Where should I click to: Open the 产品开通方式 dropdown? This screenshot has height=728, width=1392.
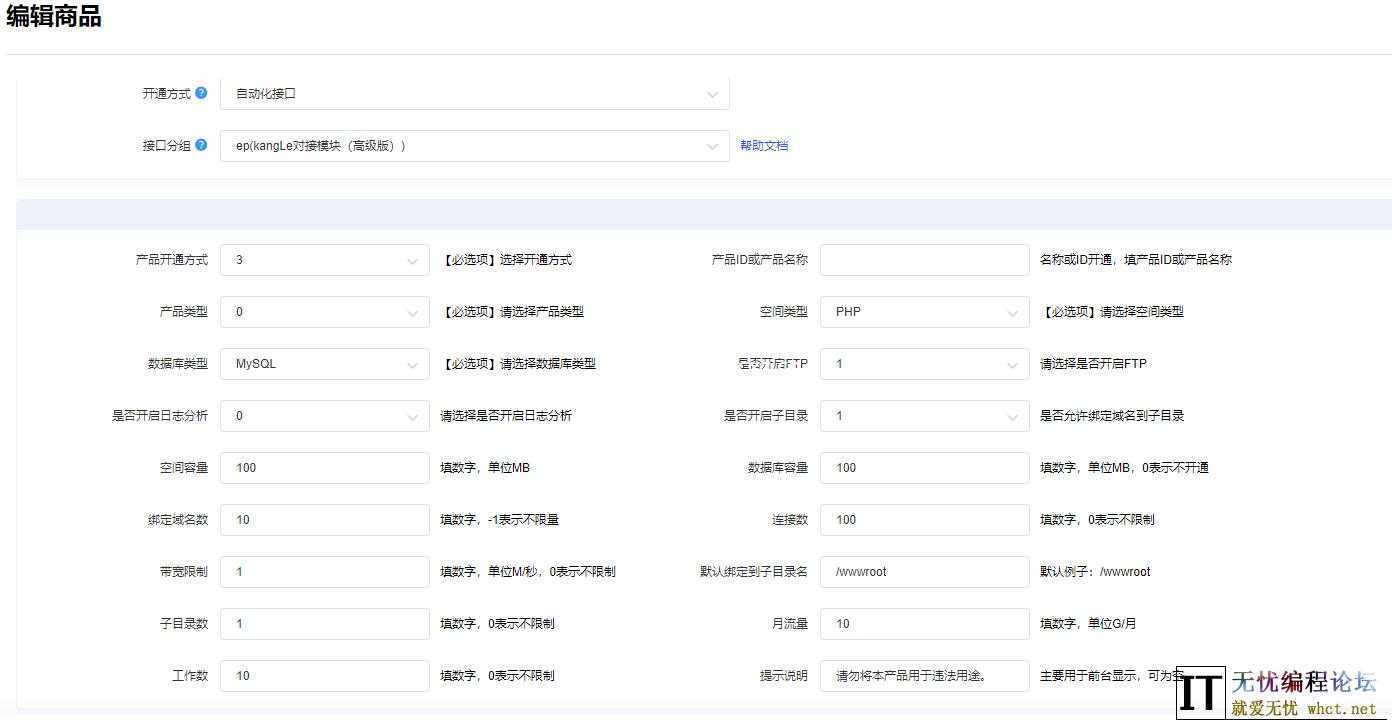[x=324, y=260]
